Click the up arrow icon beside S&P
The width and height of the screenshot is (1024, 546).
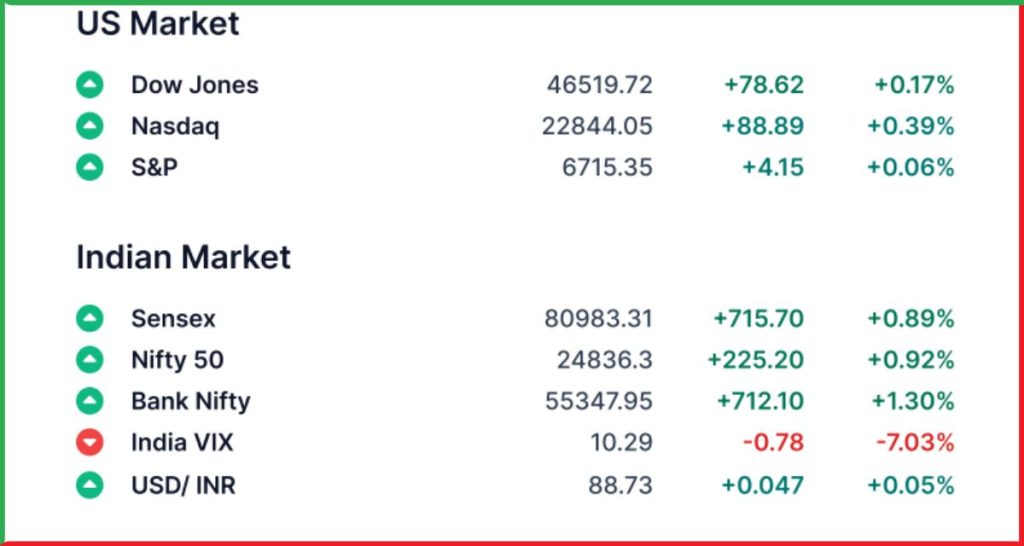tap(90, 167)
